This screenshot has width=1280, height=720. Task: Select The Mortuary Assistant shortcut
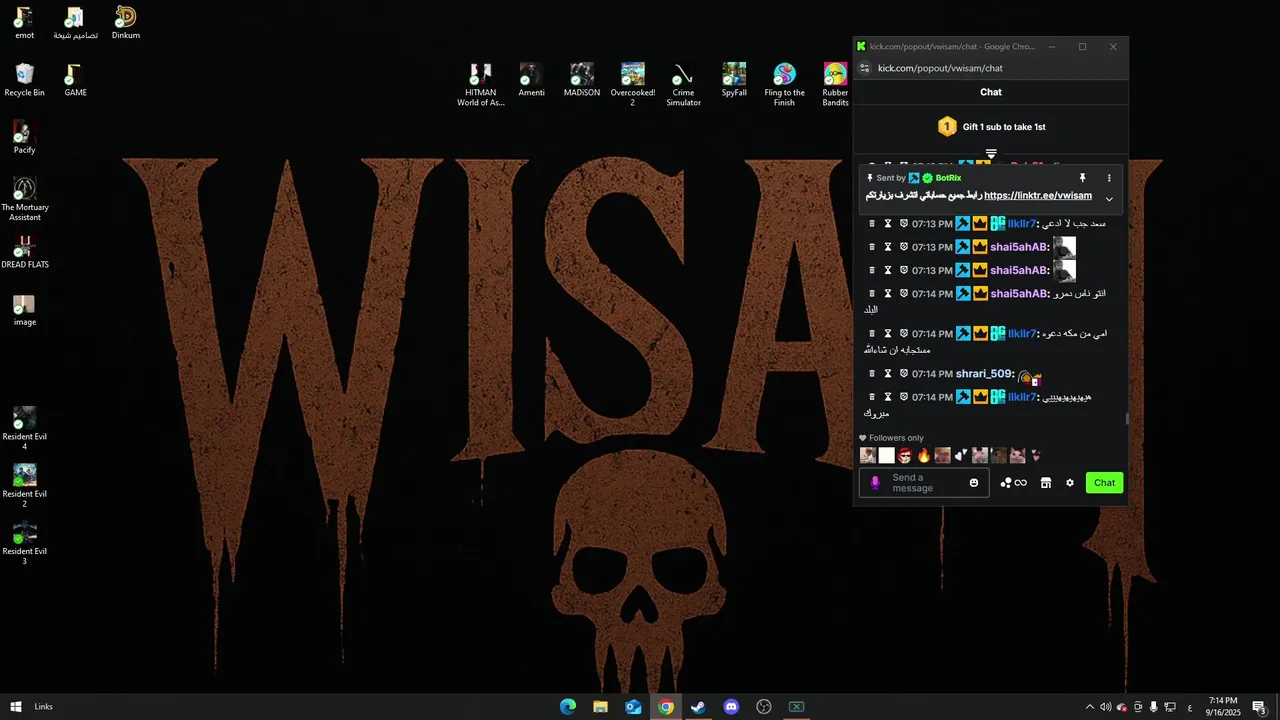point(24,200)
